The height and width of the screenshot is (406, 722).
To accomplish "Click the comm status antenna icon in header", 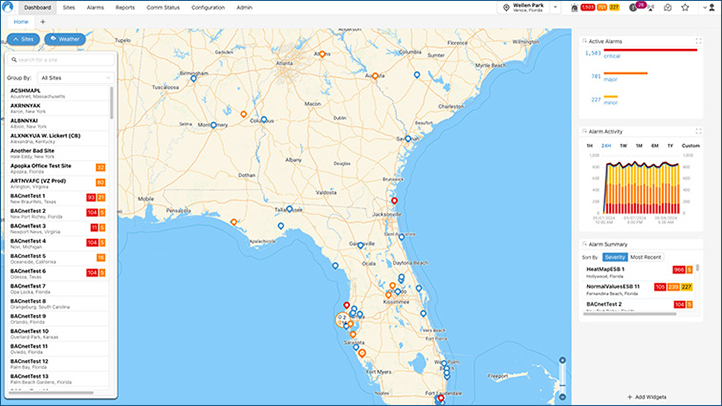I will [x=651, y=7].
